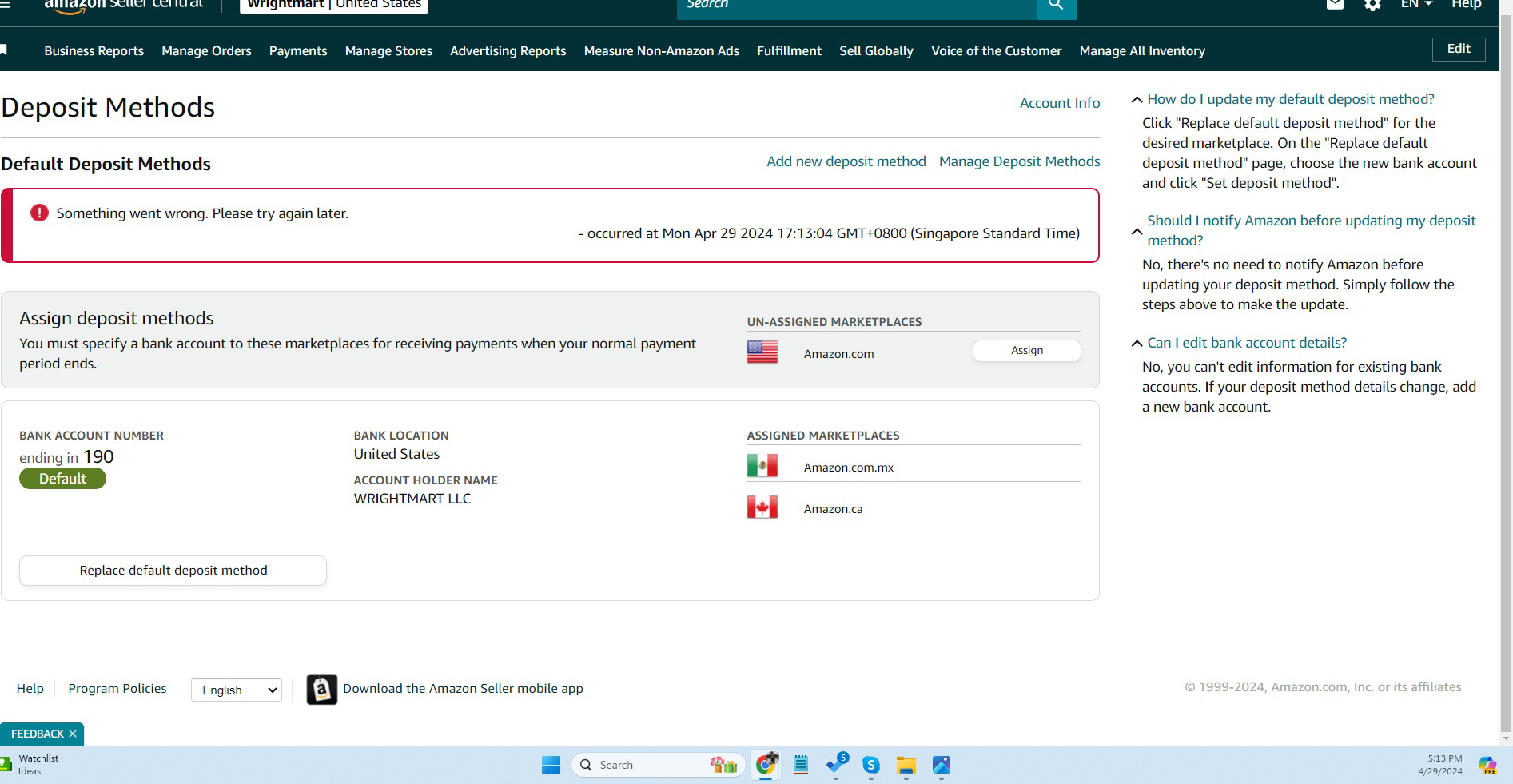Viewport: 1513px width, 784px height.
Task: Click the Help link in header
Action: [1467, 4]
